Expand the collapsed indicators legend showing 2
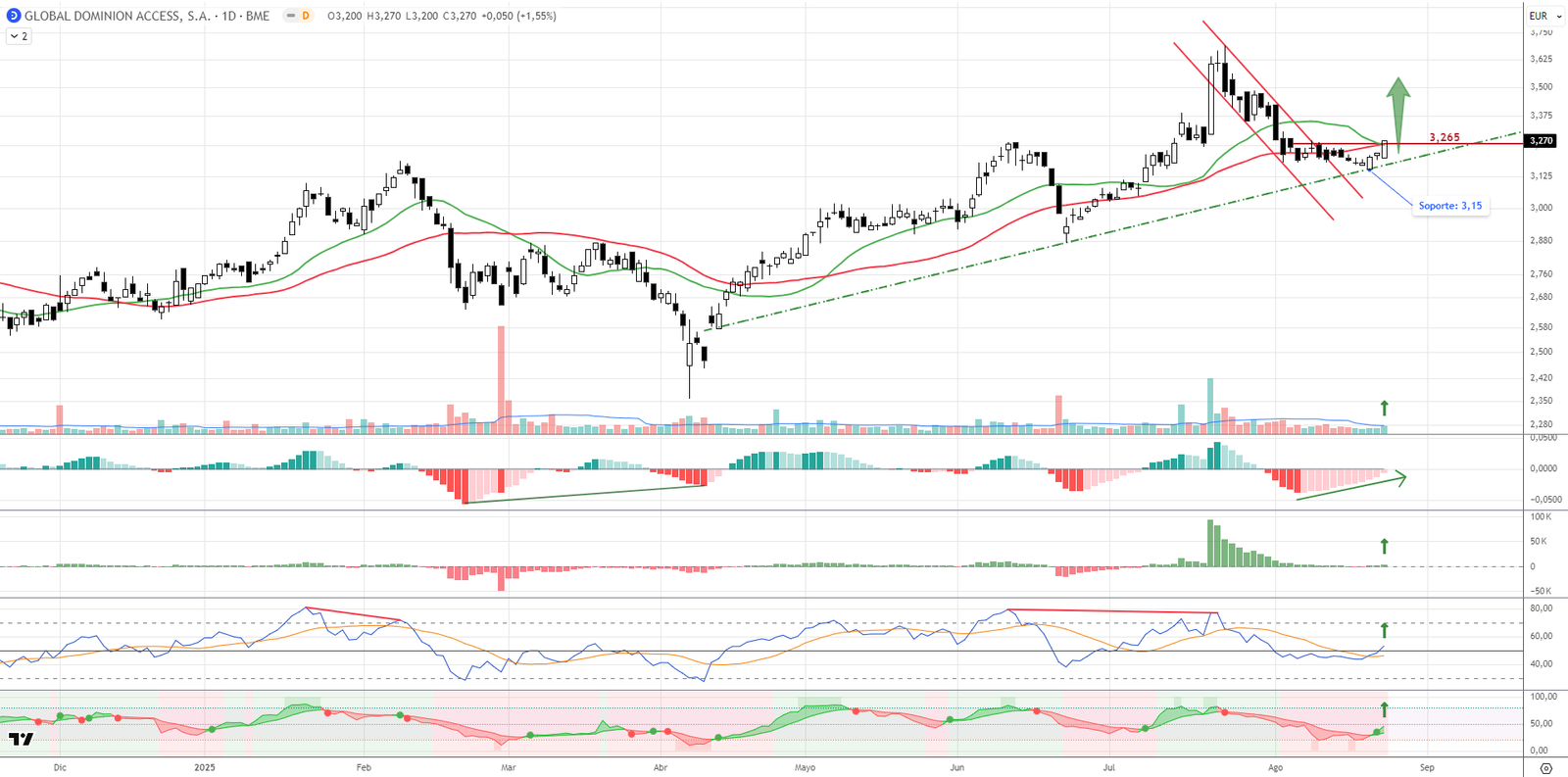Viewport: 1568px width, 777px height. [x=19, y=36]
